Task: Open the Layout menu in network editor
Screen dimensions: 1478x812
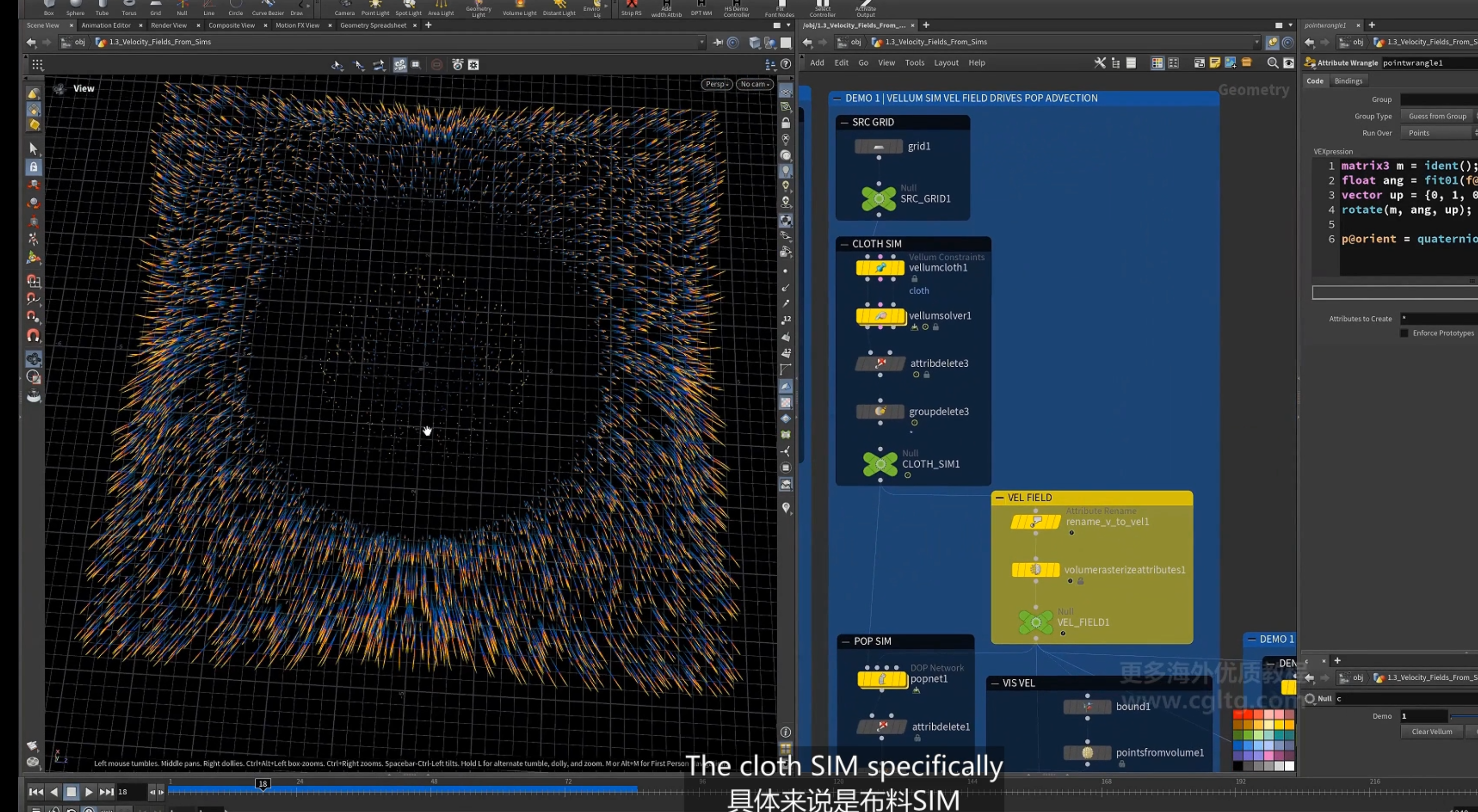Action: (946, 63)
